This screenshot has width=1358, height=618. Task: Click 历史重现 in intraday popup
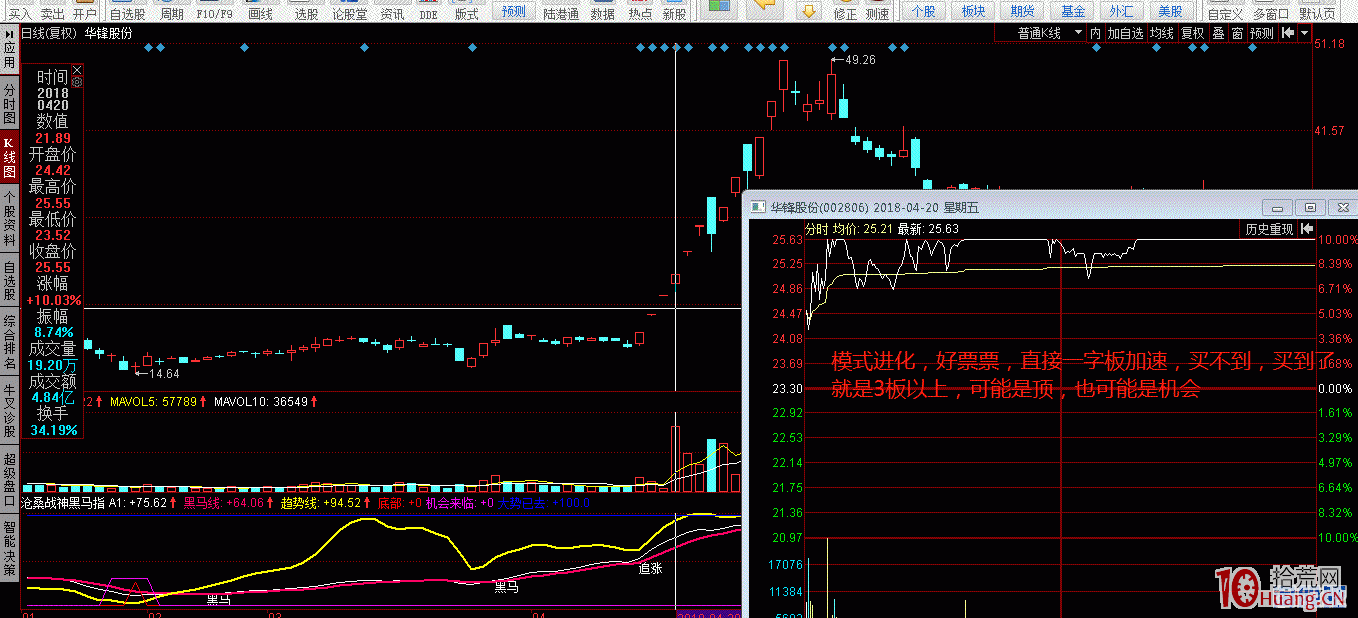(1269, 229)
